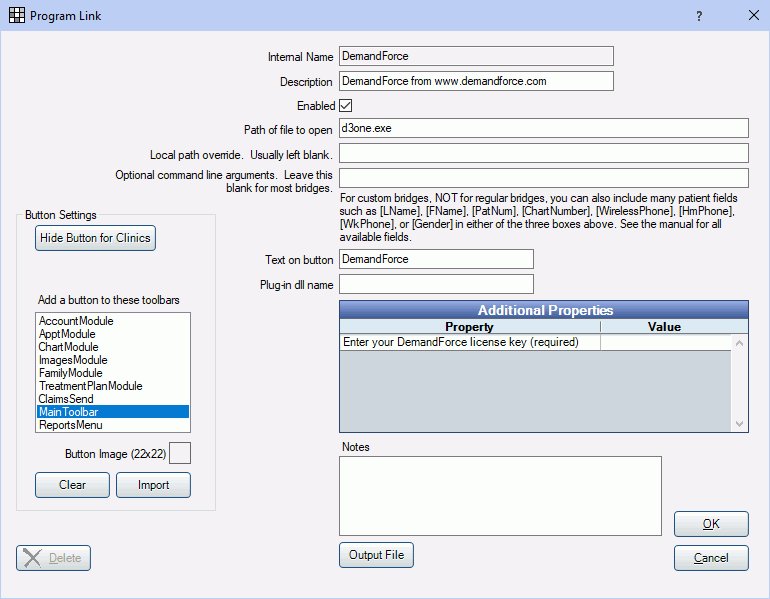Screen dimensions: 770x599
Task: Click the Delete button
Action: click(x=54, y=558)
